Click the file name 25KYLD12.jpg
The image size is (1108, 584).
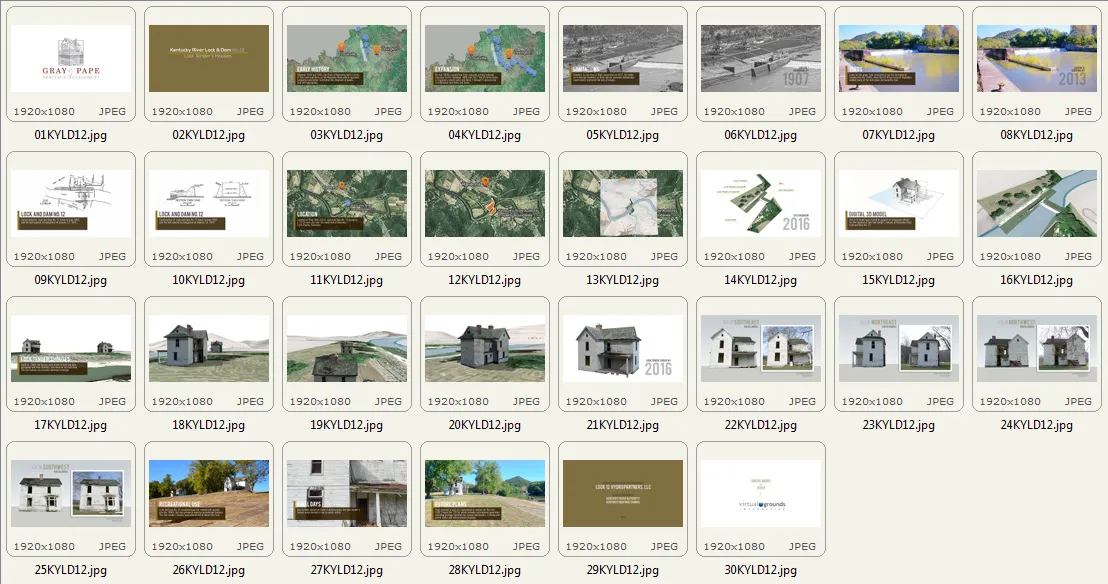point(71,570)
